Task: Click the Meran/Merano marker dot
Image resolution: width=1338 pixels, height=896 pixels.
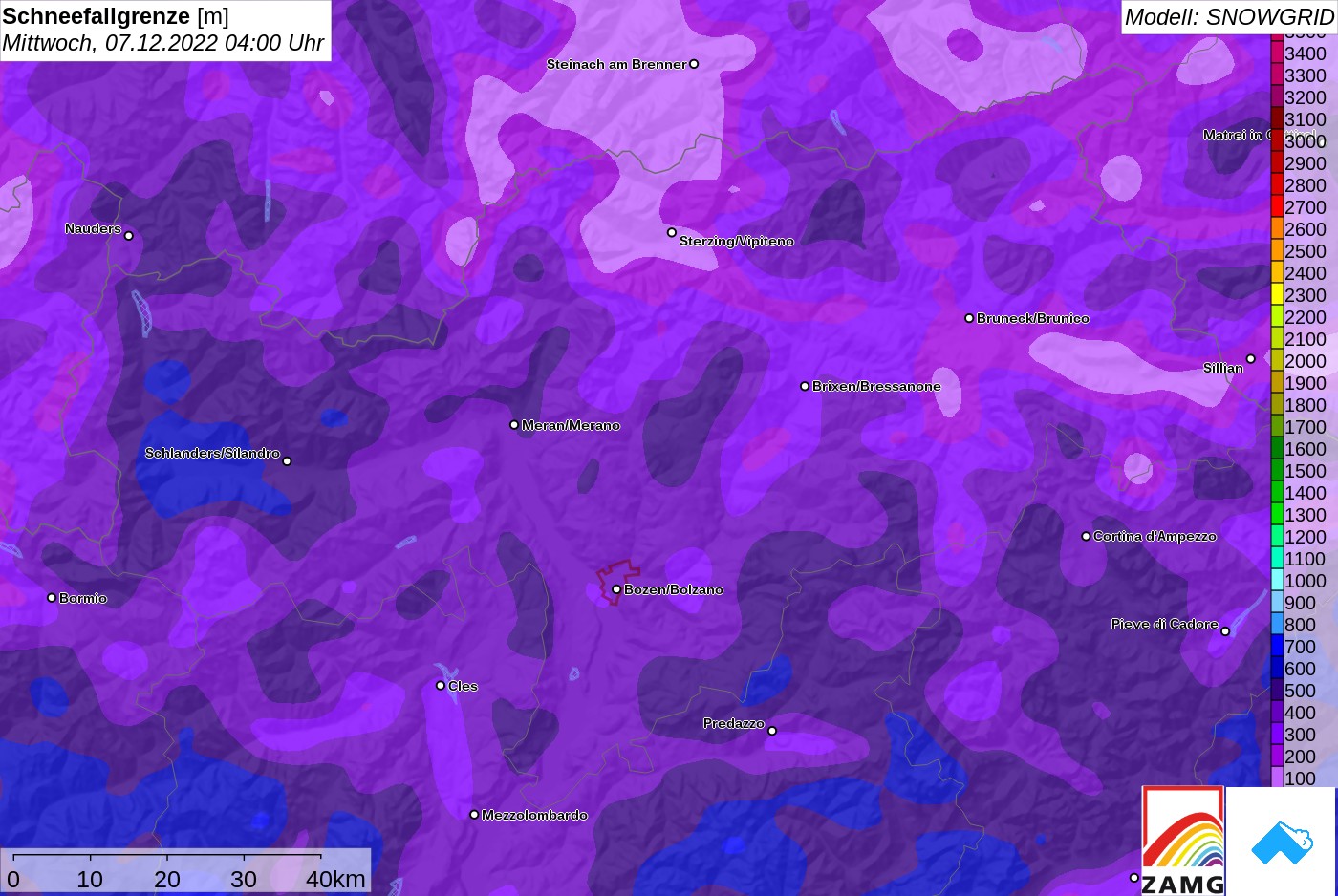Action: [x=514, y=425]
